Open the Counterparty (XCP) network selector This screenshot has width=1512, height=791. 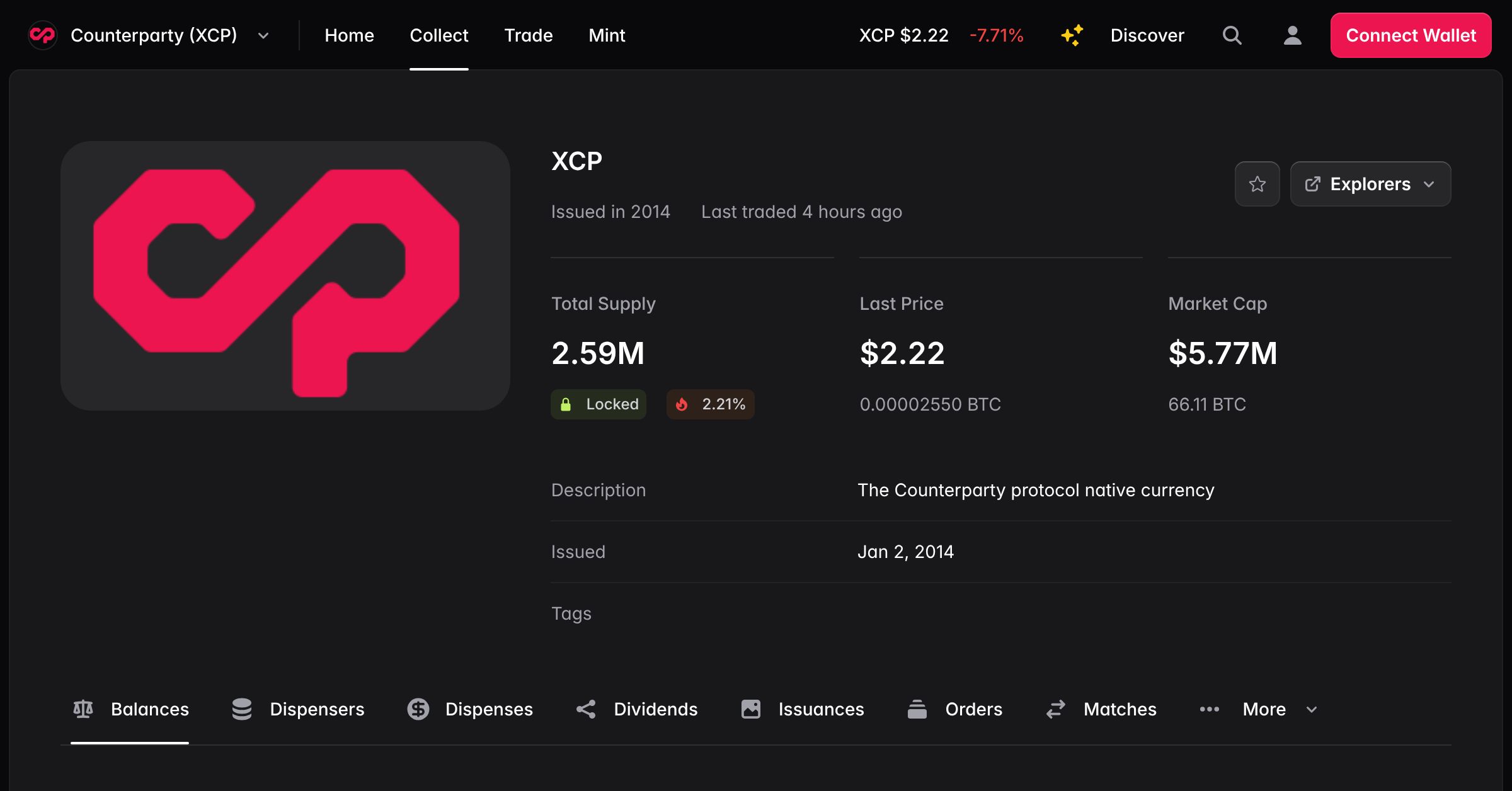pyautogui.click(x=153, y=35)
